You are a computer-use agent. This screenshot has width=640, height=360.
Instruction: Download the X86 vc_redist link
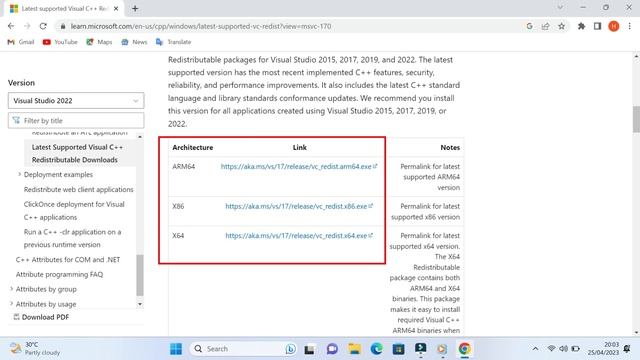[298, 207]
